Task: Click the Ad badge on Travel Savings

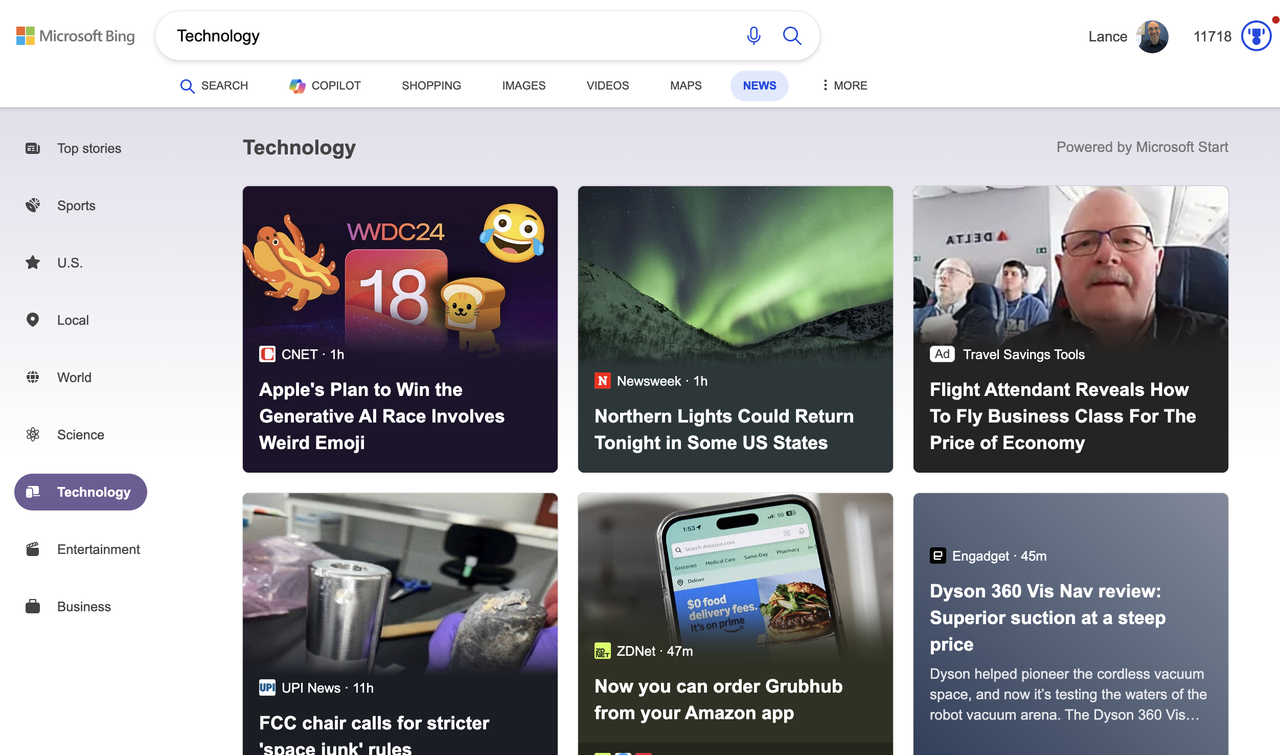Action: (x=942, y=354)
